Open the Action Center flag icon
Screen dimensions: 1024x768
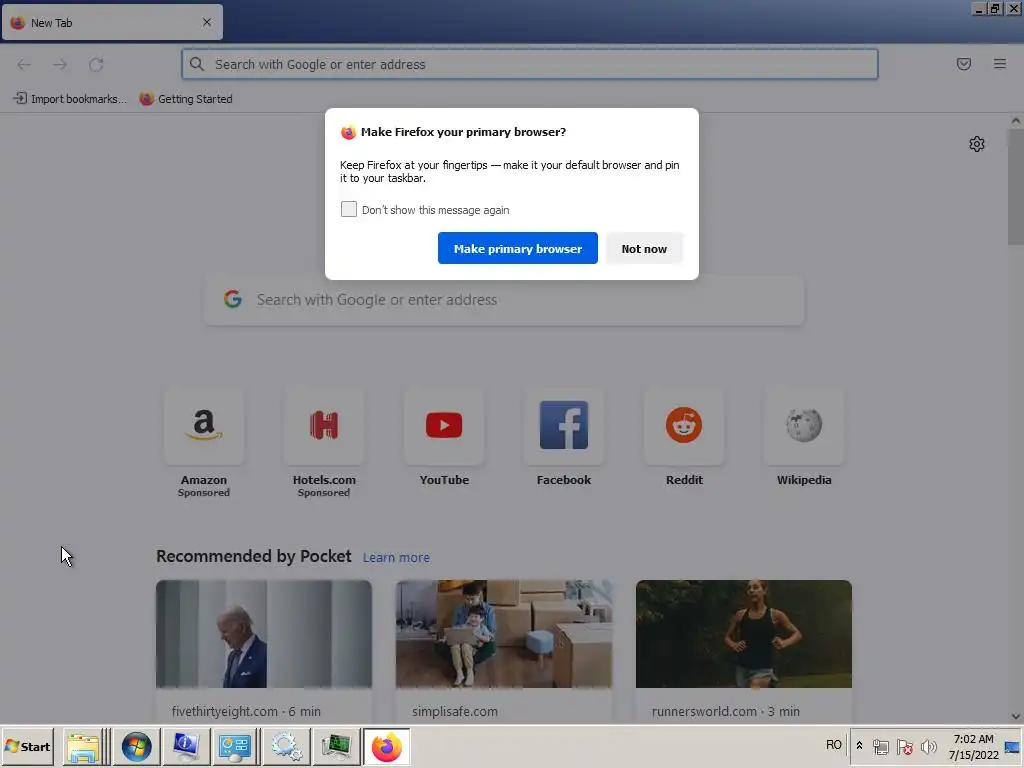click(x=904, y=746)
